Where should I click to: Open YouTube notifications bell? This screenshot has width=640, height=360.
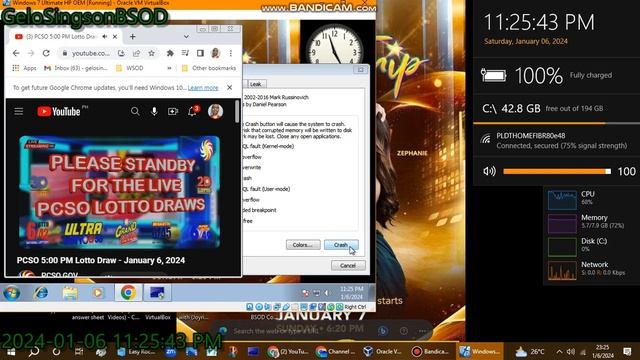(x=192, y=111)
